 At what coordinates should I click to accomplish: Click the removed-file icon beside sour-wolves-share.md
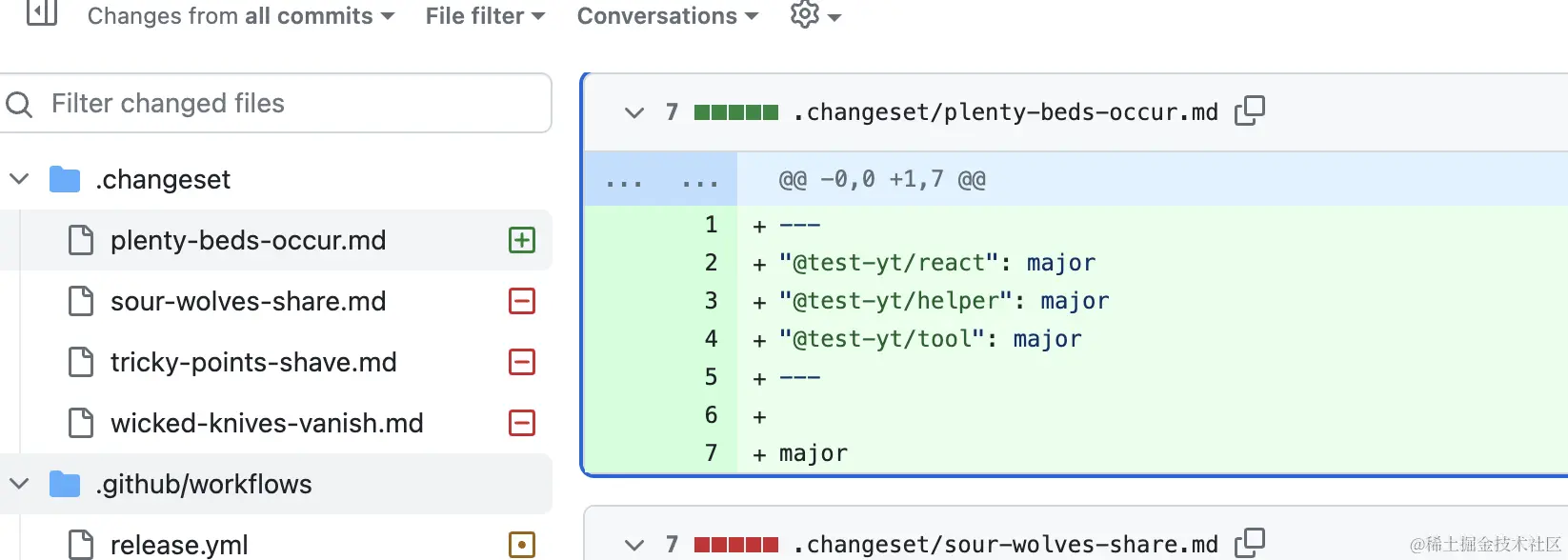click(x=522, y=301)
